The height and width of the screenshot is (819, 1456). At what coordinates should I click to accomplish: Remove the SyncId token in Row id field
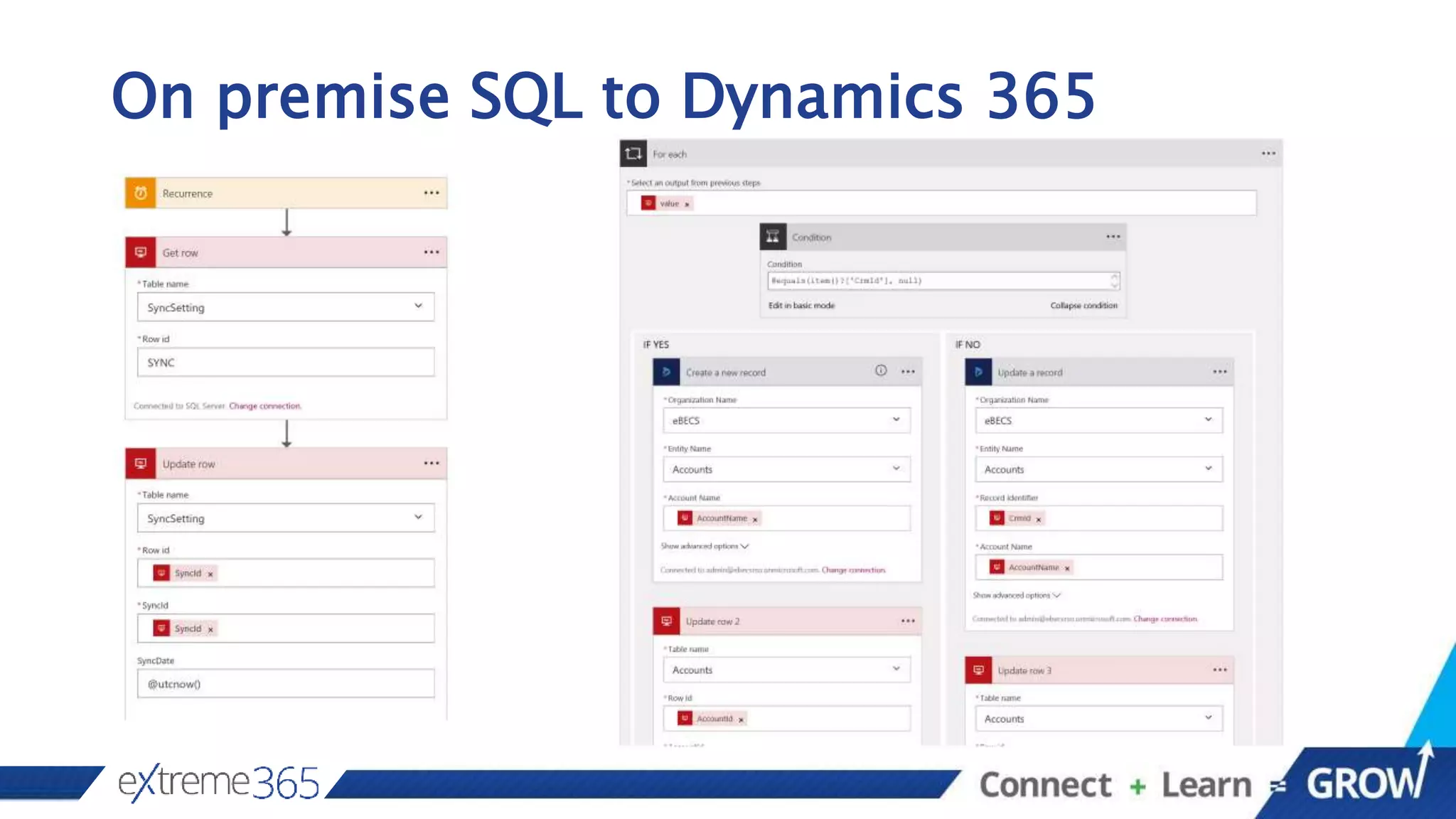point(210,574)
